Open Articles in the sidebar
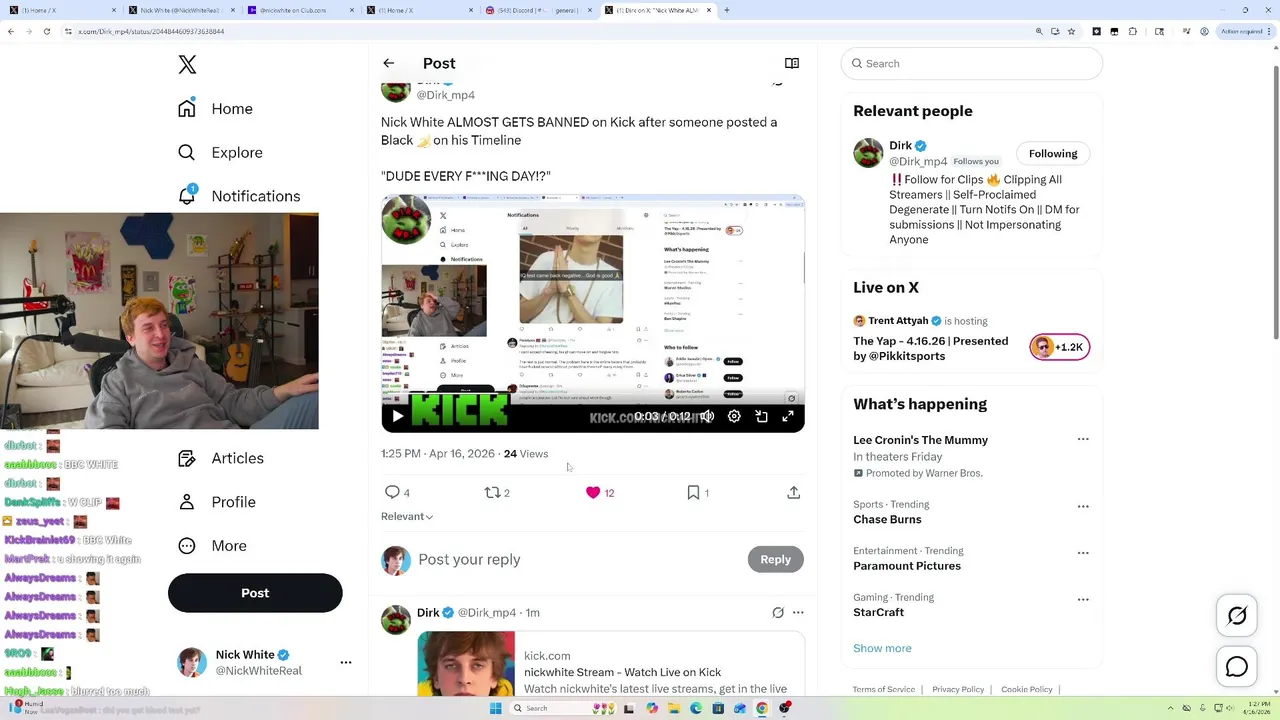The height and width of the screenshot is (720, 1280). coord(222,458)
